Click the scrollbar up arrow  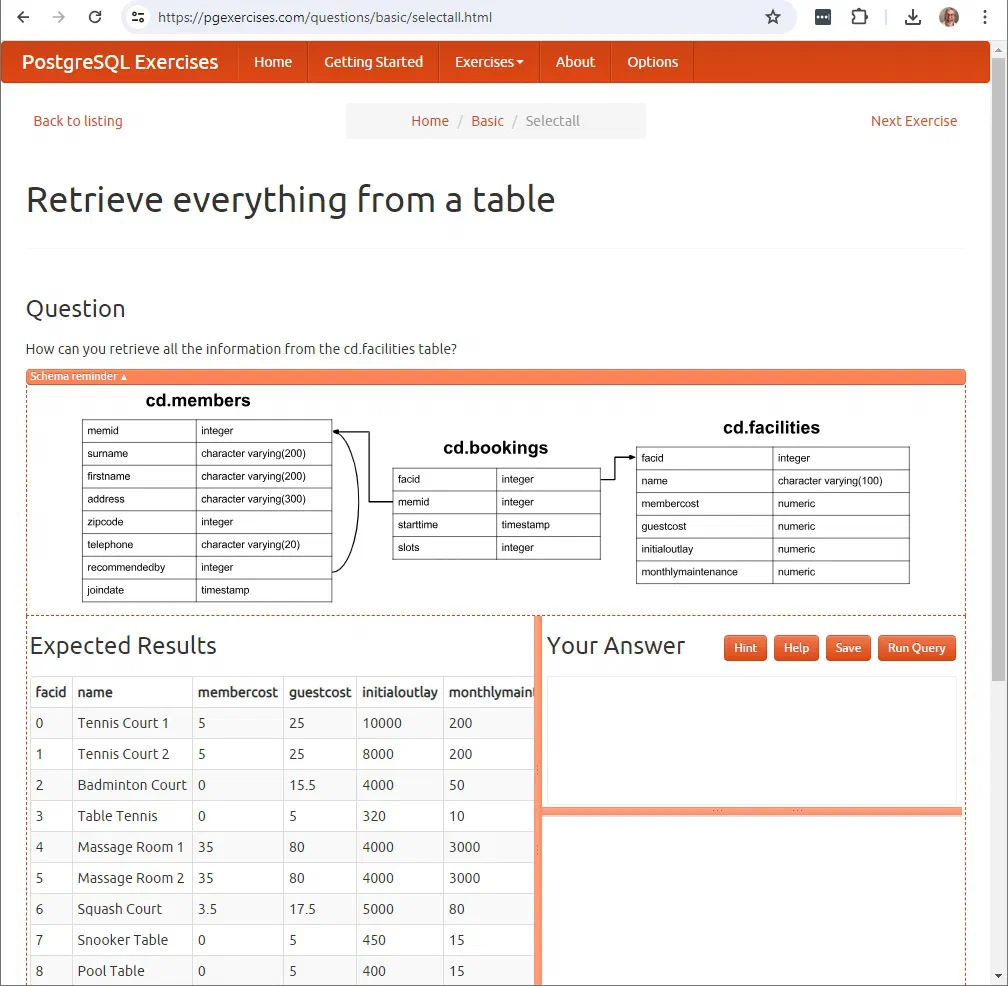coord(998,49)
